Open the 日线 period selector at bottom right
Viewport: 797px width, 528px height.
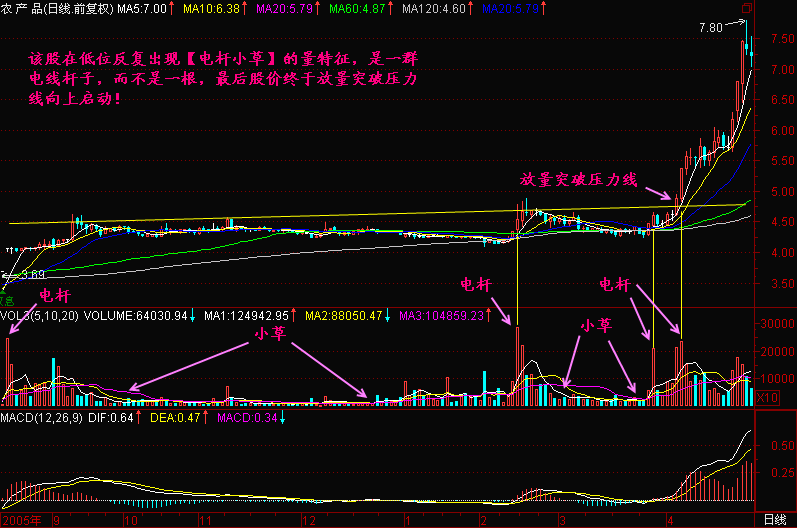pos(774,520)
